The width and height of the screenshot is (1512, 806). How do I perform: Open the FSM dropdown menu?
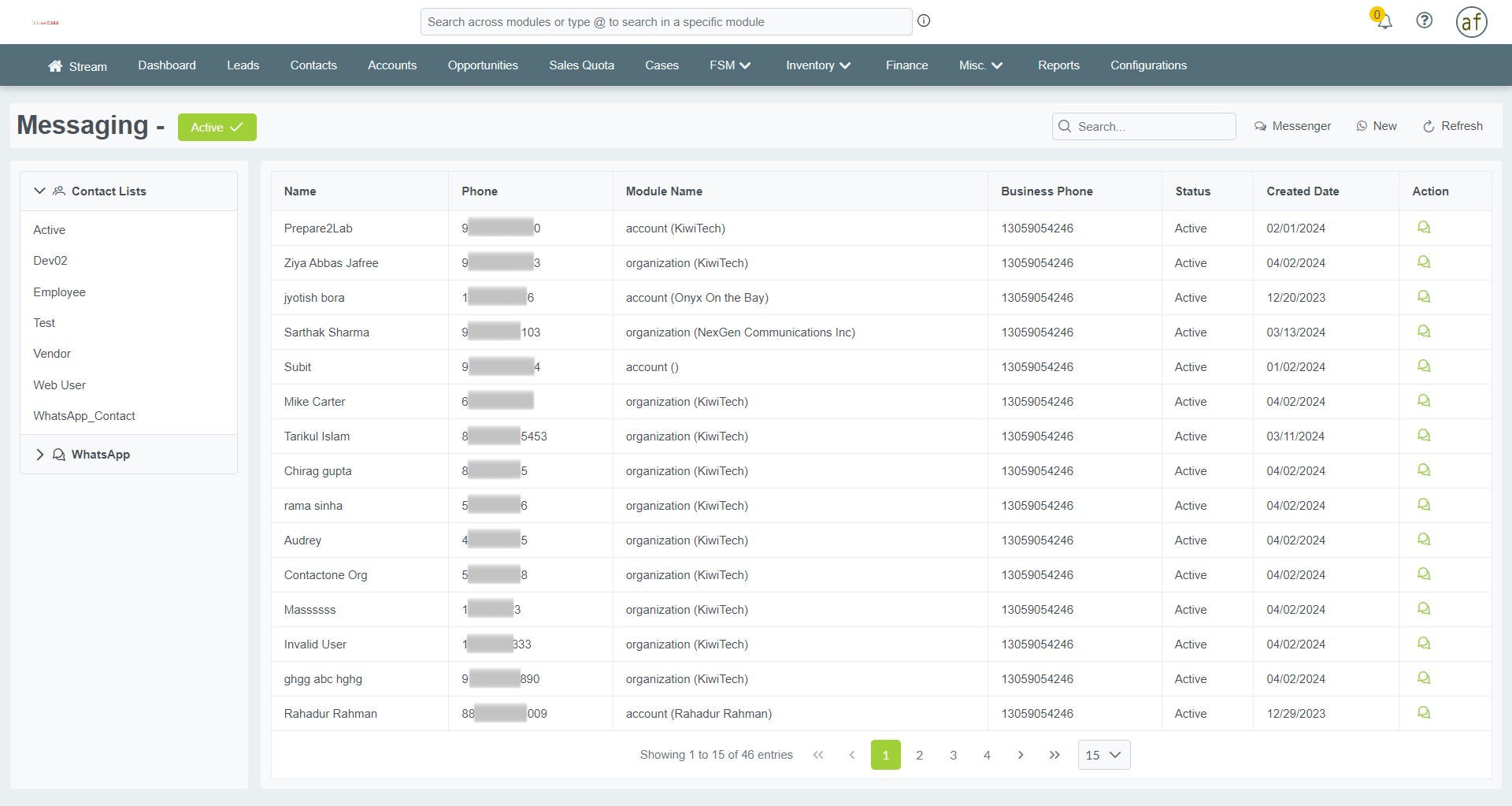[x=730, y=65]
